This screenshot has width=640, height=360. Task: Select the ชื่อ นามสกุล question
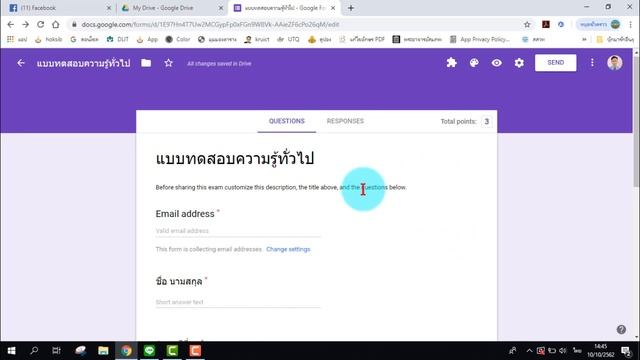[179, 281]
